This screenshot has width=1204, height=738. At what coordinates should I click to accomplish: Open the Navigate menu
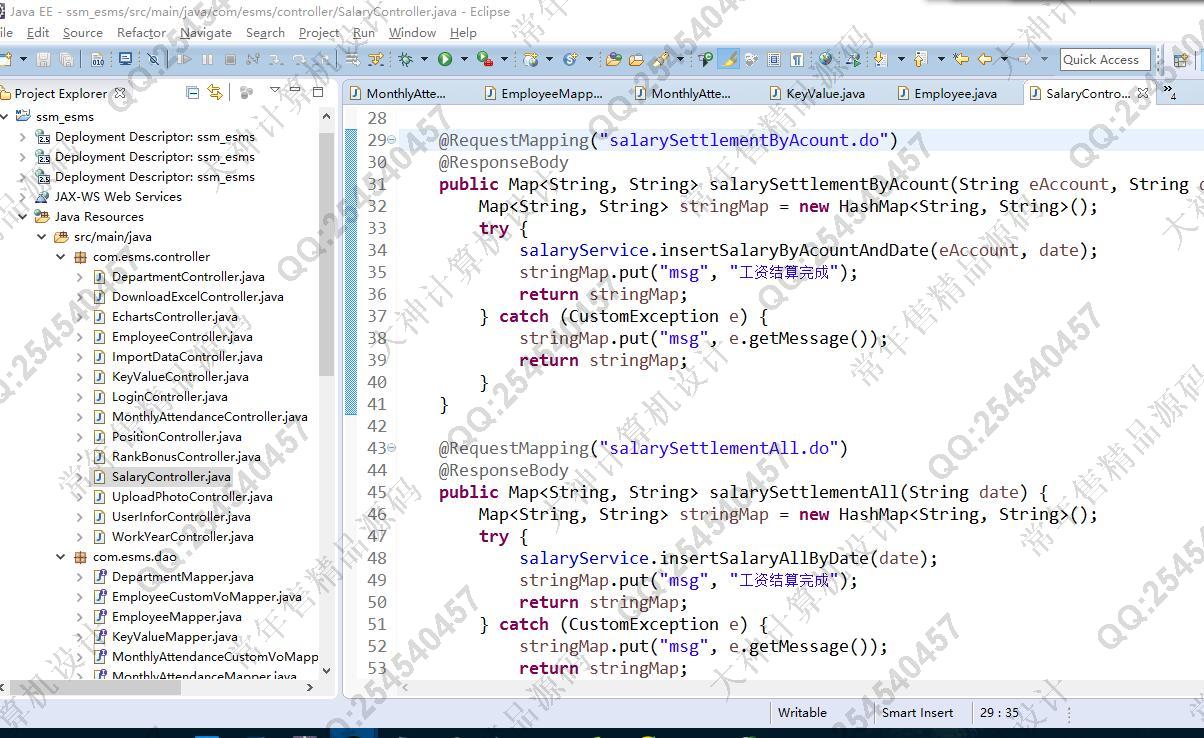point(206,32)
